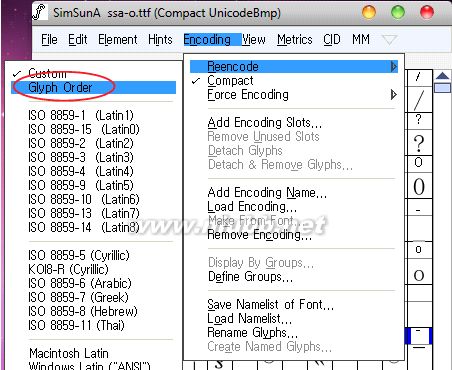Click the orange minimize window button
Screen dimensions: 452x370
[369, 13]
